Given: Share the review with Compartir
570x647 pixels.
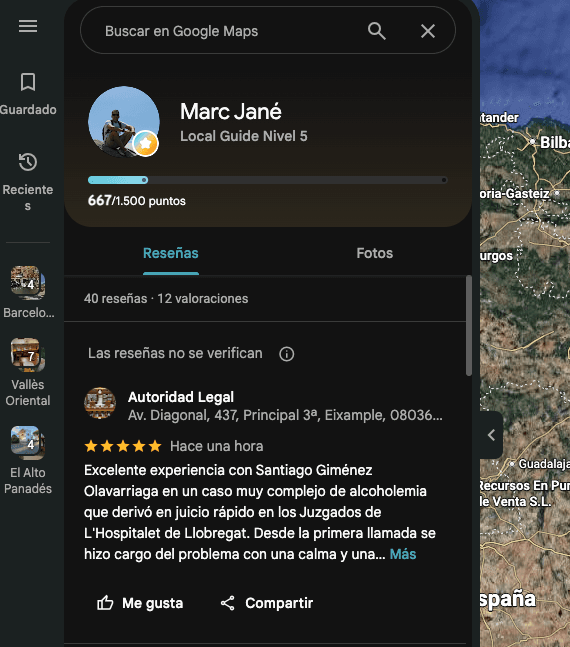Looking at the screenshot, I should 267,603.
